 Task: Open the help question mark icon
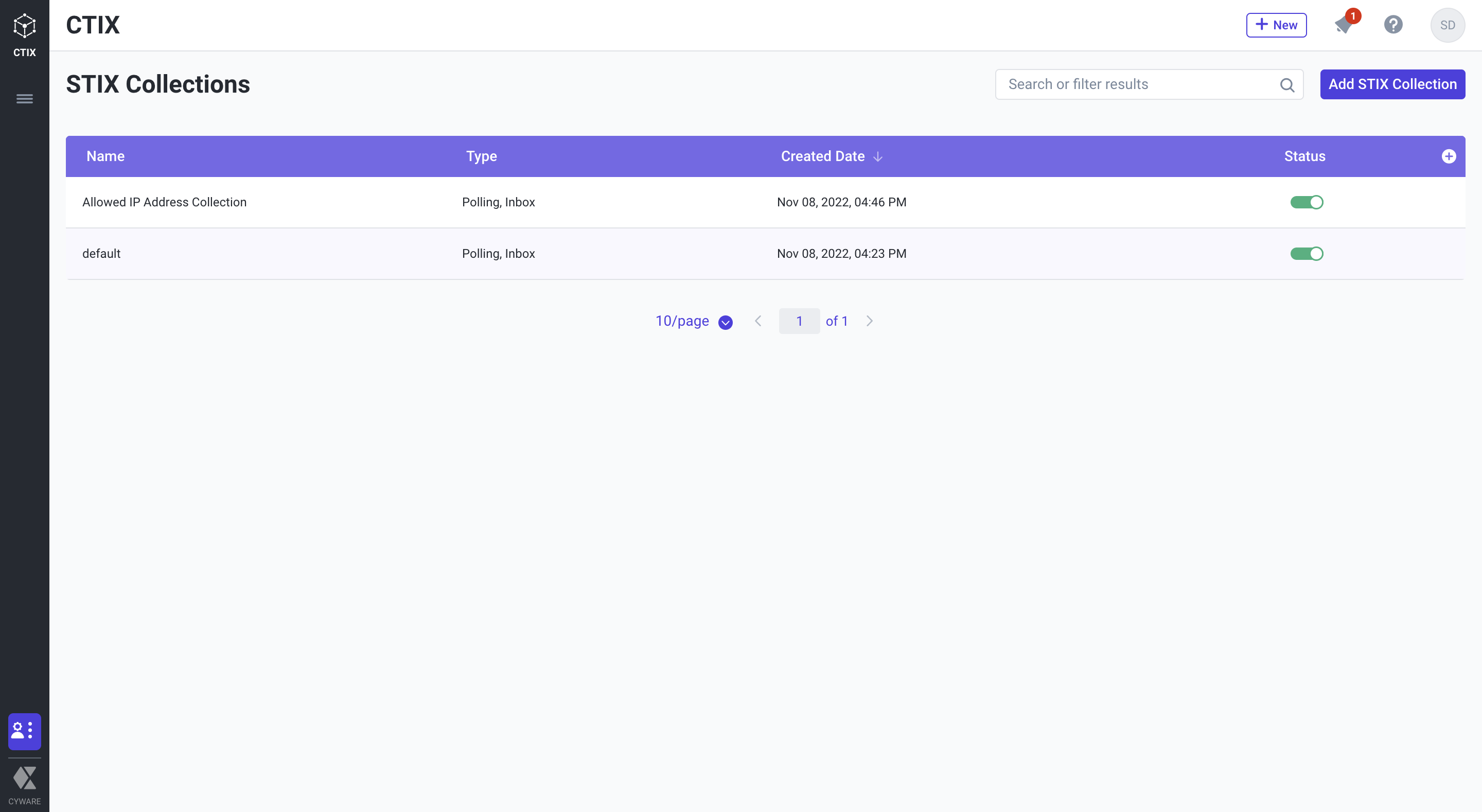tap(1393, 25)
